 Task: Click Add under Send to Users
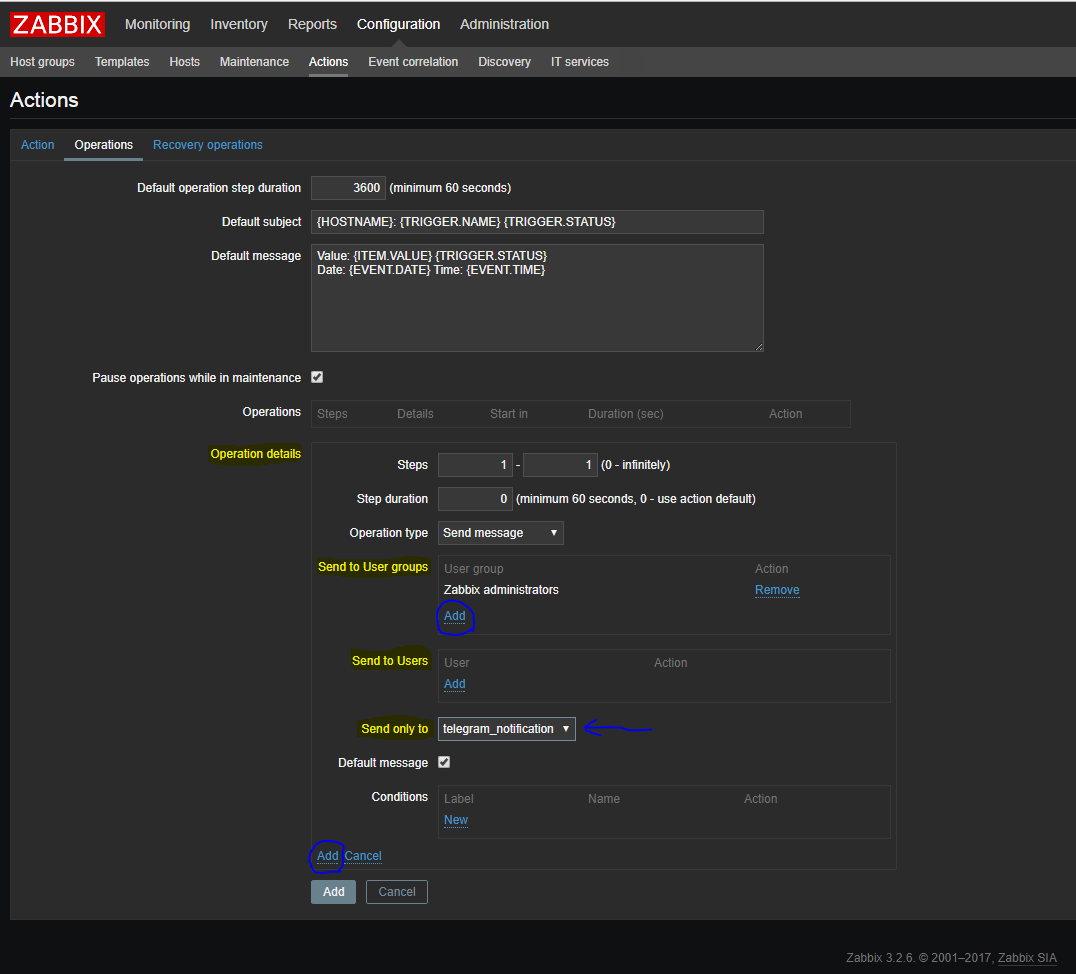(x=454, y=684)
